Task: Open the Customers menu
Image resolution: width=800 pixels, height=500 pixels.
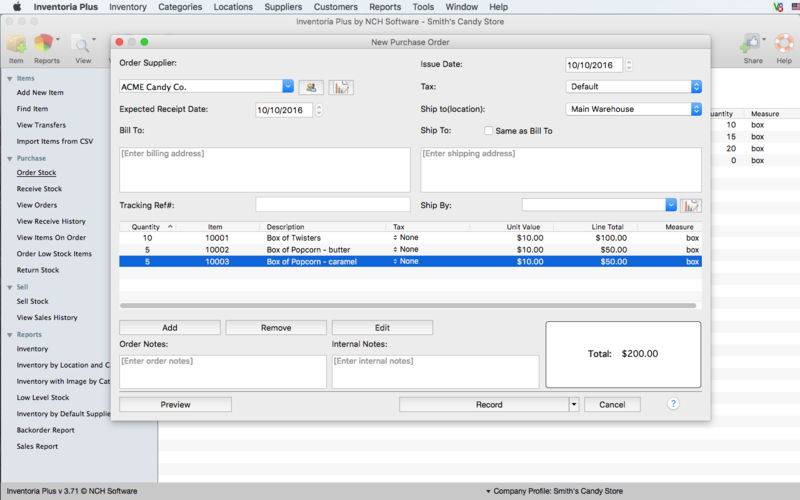Action: (336, 7)
